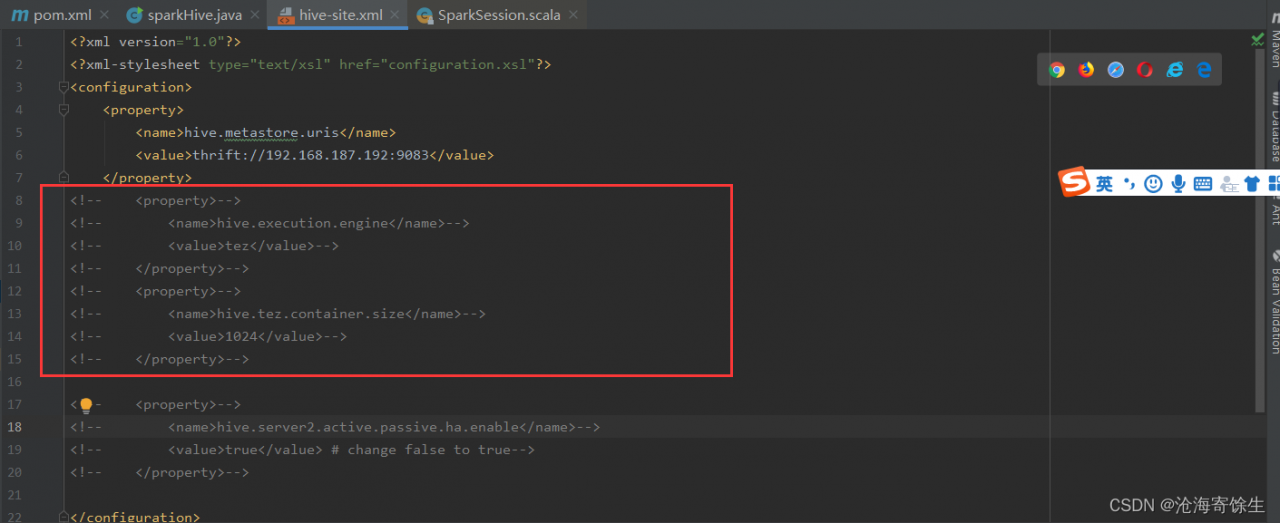Open file in Edge browser
1280x523 pixels.
[1204, 70]
